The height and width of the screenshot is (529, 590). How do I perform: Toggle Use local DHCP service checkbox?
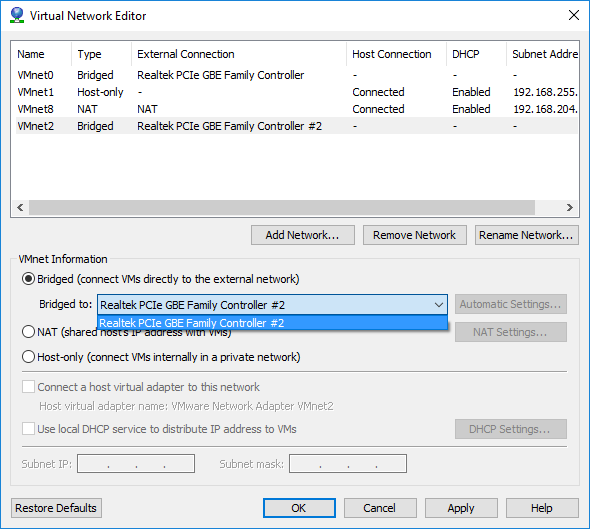(x=29, y=429)
